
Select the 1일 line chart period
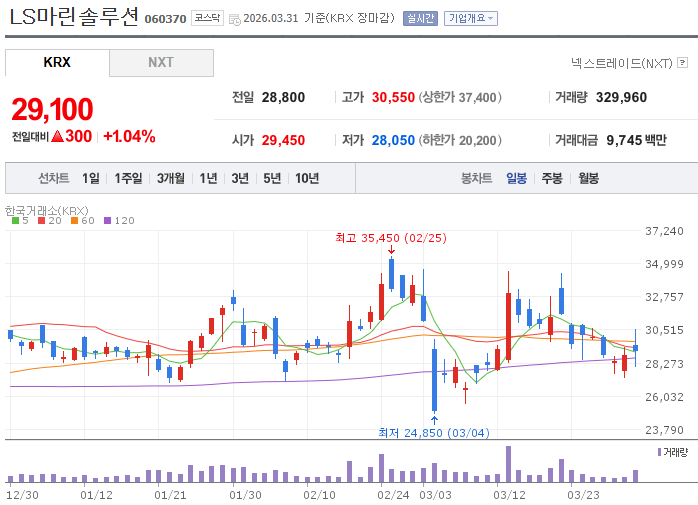click(91, 179)
